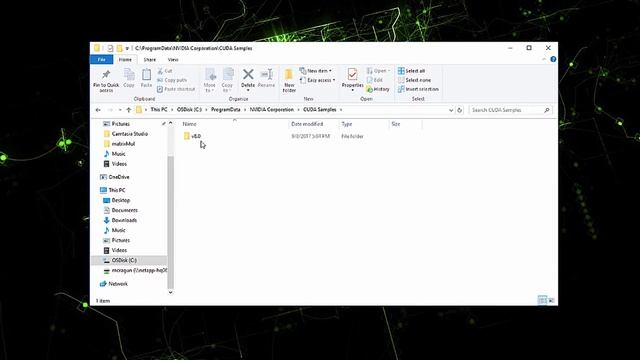
Task: Expand the address bar history dropdown
Action: [451, 110]
